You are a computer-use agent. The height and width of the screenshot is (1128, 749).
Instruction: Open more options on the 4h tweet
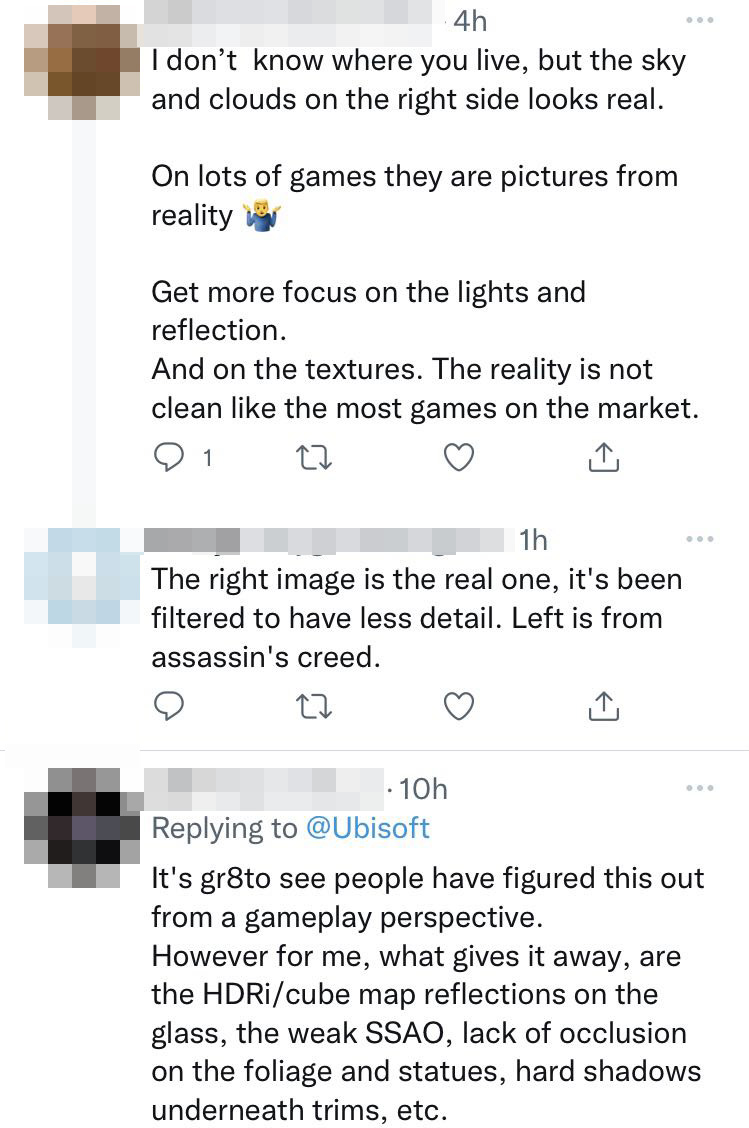point(700,21)
